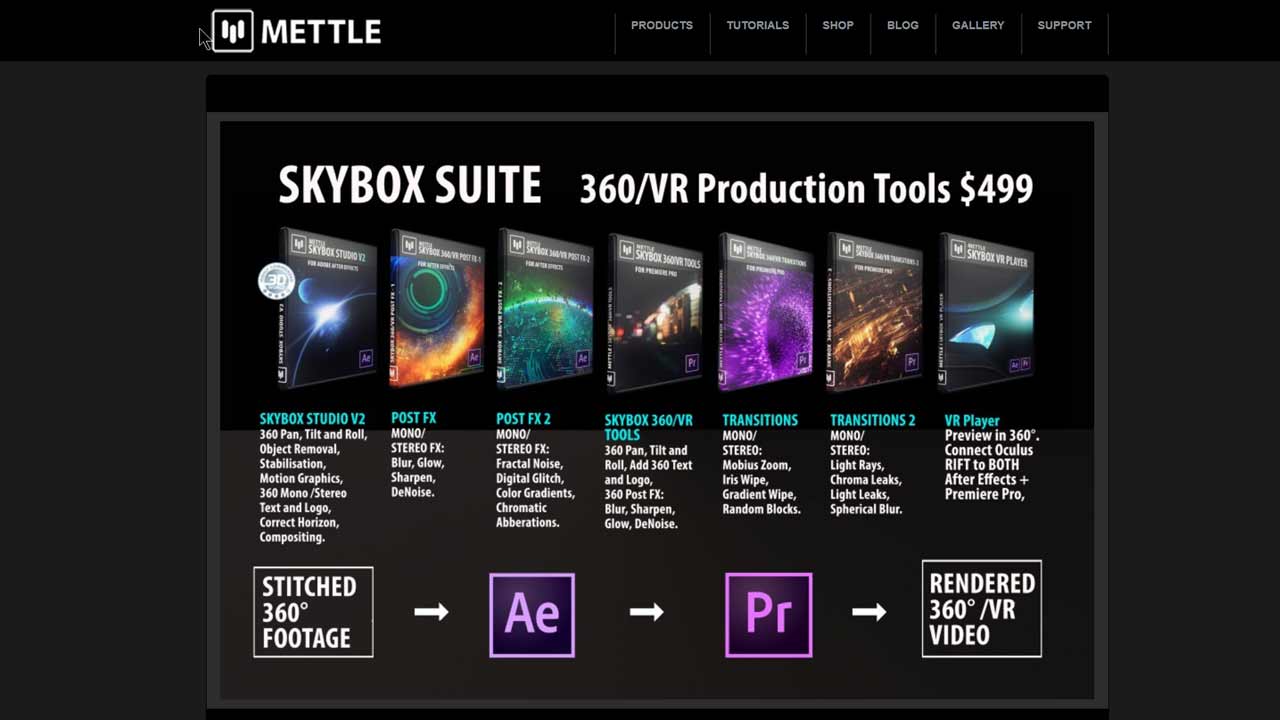Select the Transitions 2 product box

click(x=873, y=312)
